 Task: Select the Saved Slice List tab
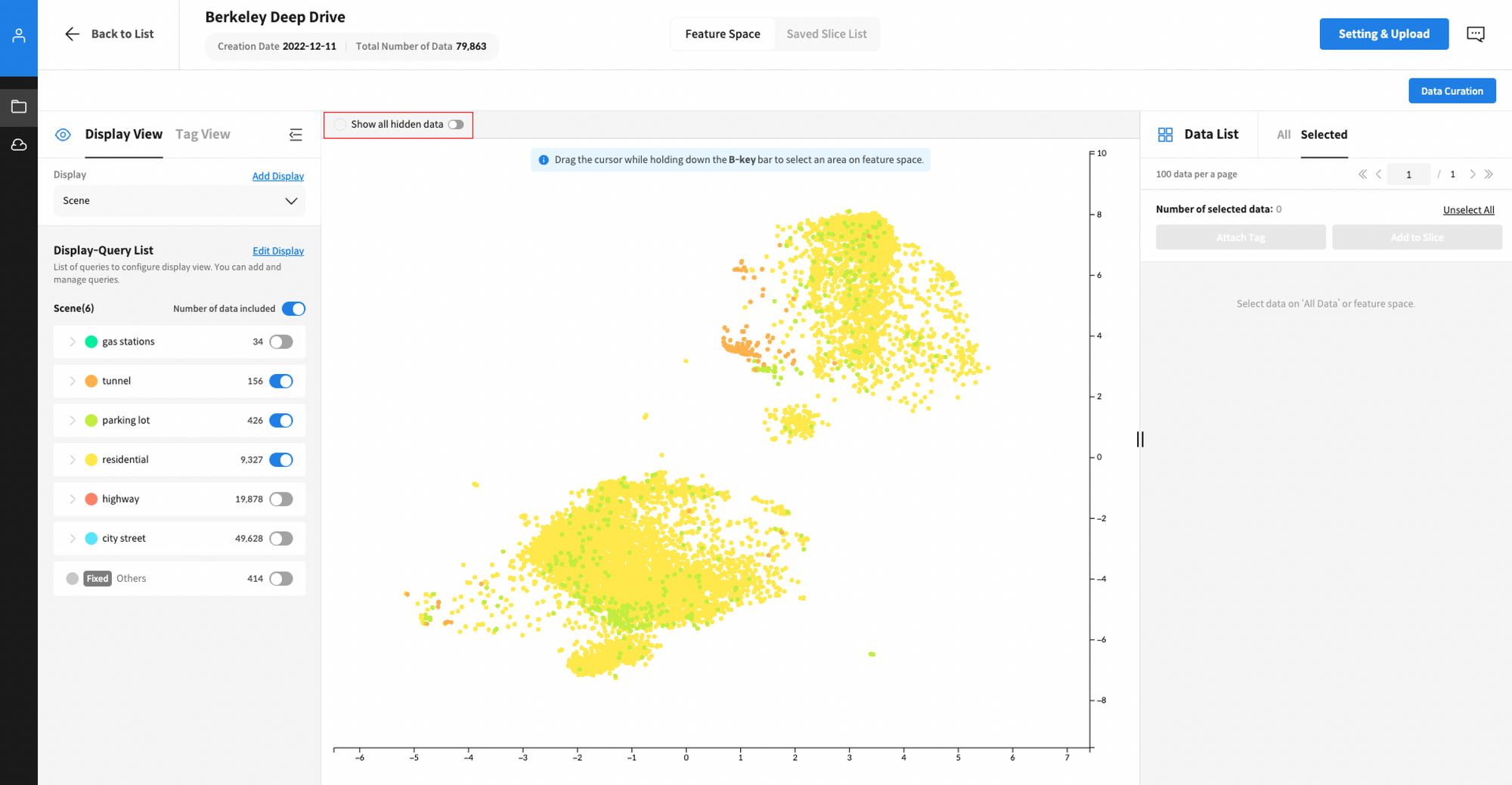click(826, 34)
